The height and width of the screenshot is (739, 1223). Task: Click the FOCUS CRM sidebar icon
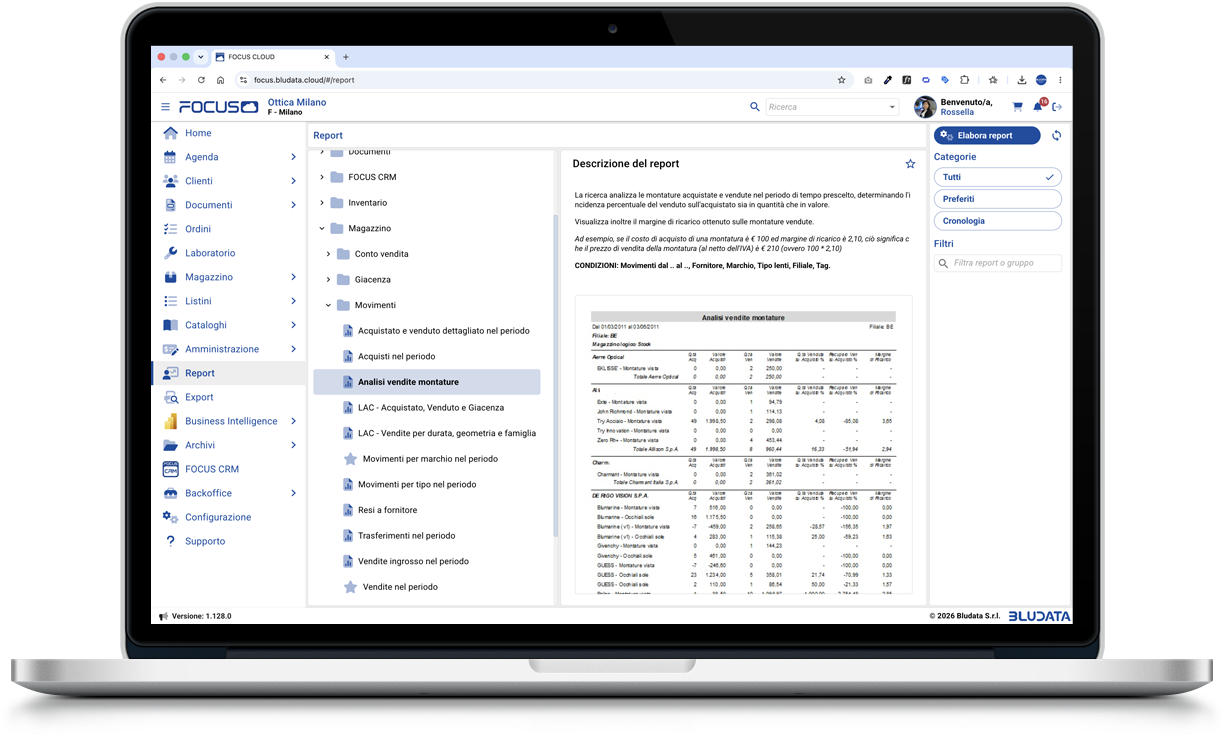(x=170, y=469)
